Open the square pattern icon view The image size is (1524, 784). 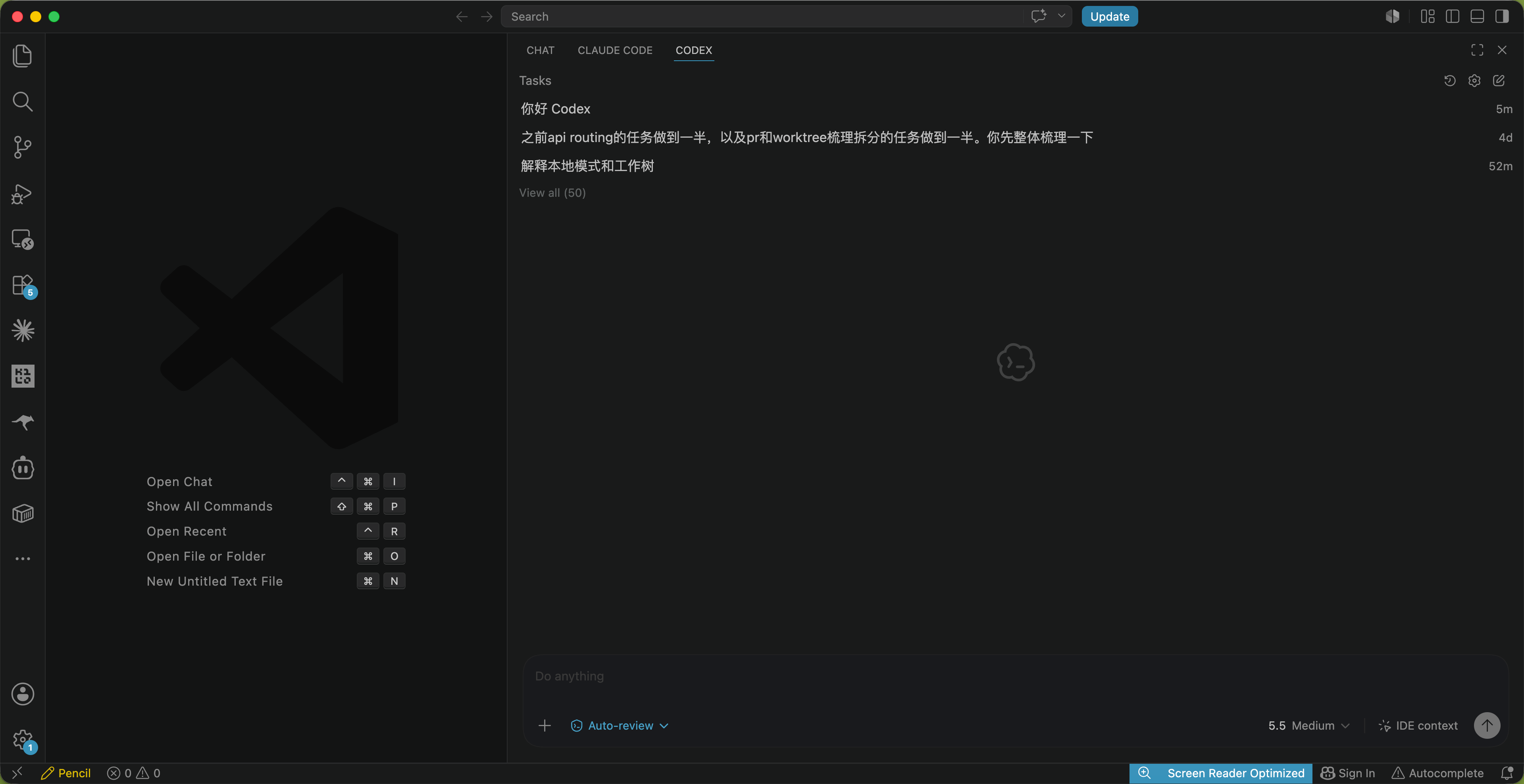pos(23,376)
